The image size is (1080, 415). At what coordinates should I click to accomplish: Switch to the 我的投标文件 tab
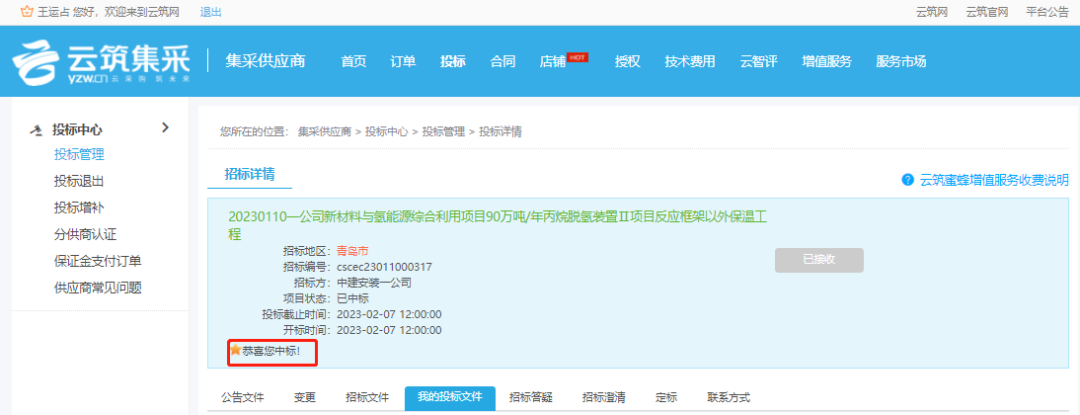[449, 397]
